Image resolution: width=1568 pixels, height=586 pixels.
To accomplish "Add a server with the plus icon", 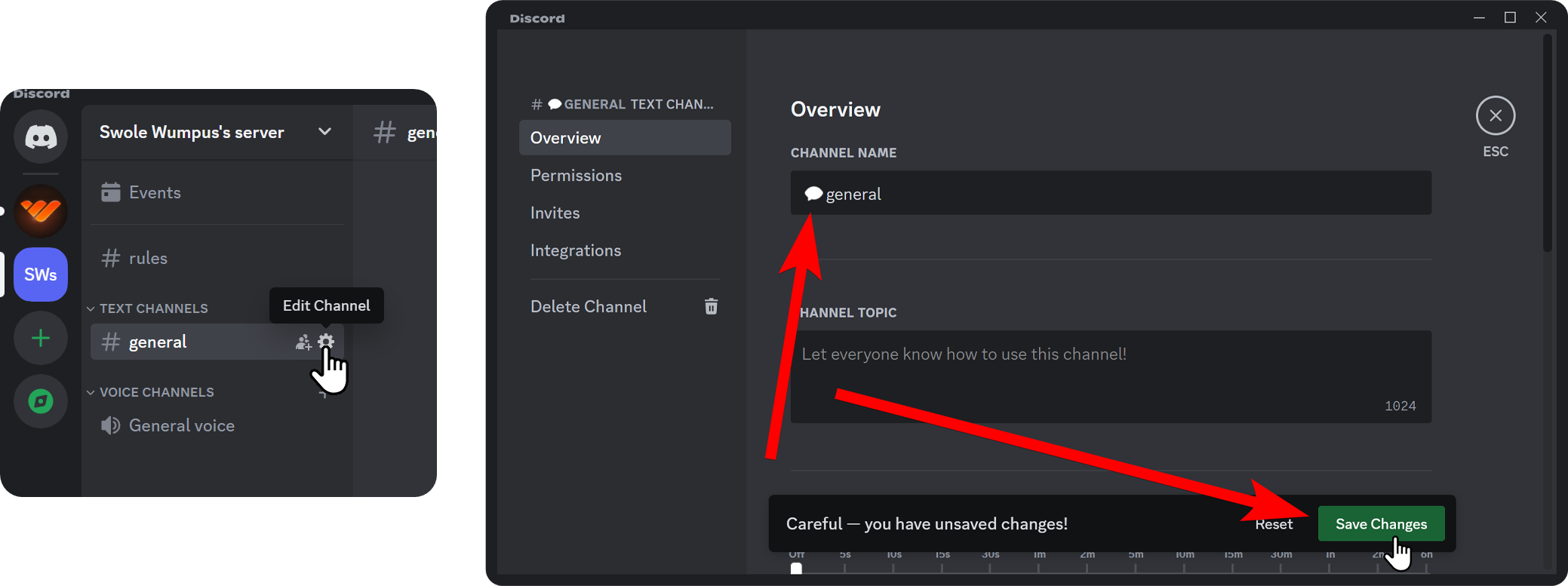I will (41, 338).
